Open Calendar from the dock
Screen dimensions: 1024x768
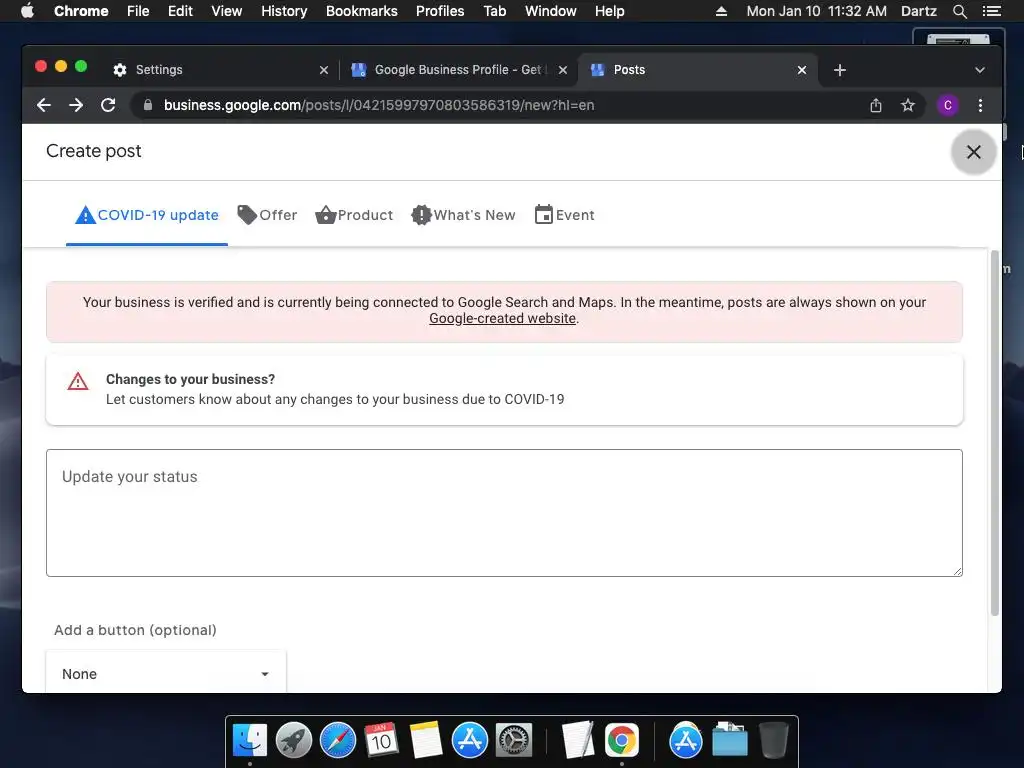pos(381,741)
